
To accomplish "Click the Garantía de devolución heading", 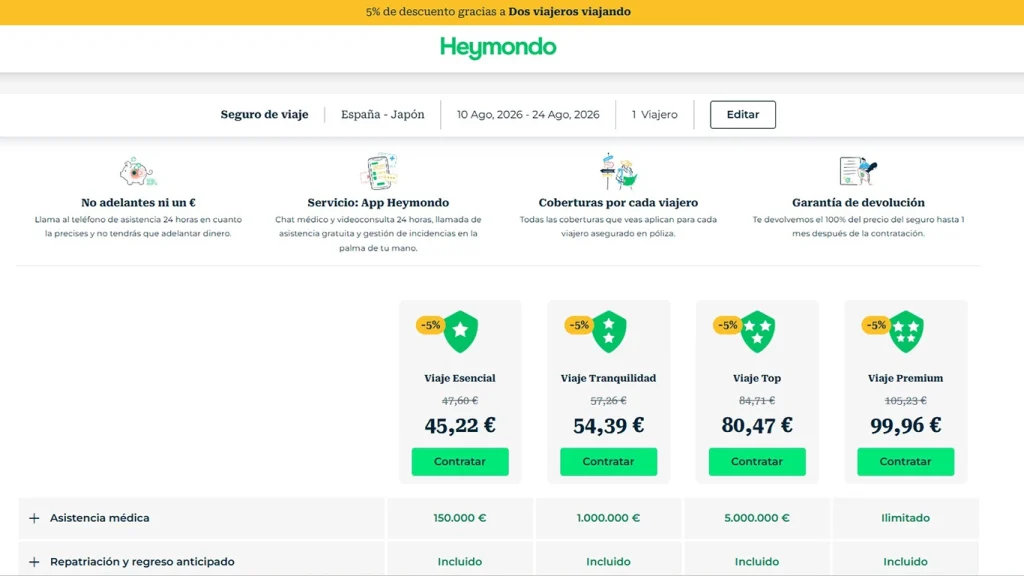I will tap(858, 202).
